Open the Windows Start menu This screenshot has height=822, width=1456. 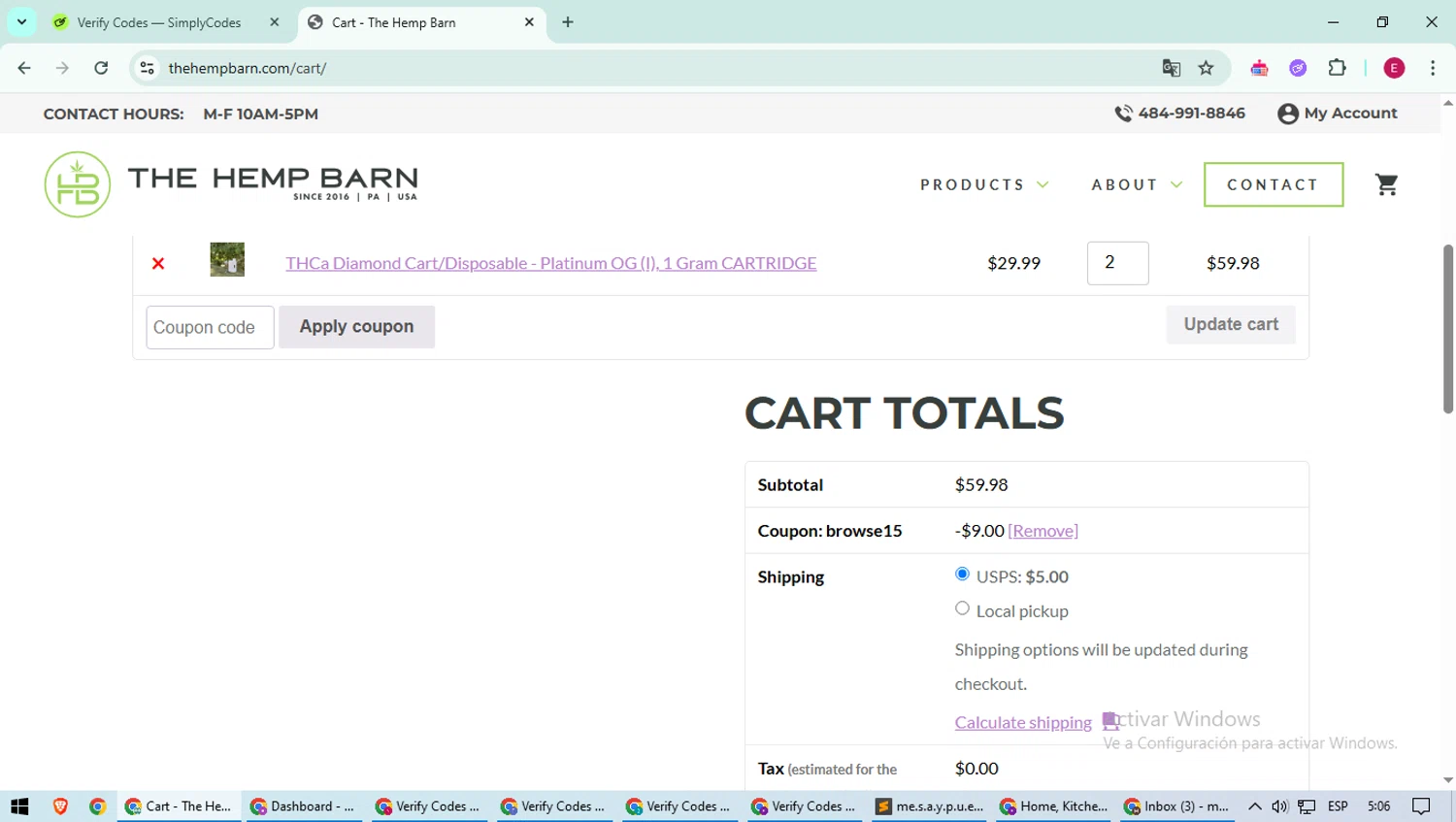[19, 806]
